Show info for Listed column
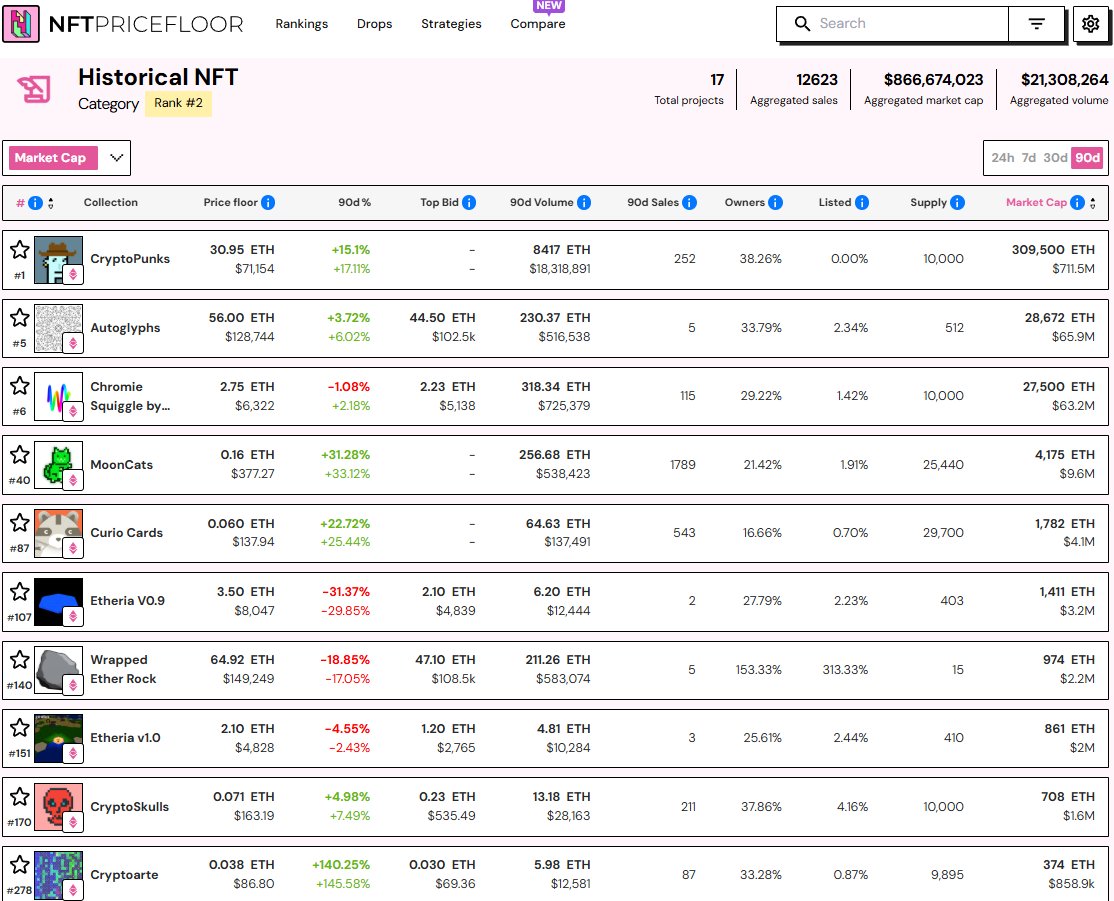This screenshot has height=901, width=1114. (x=862, y=203)
